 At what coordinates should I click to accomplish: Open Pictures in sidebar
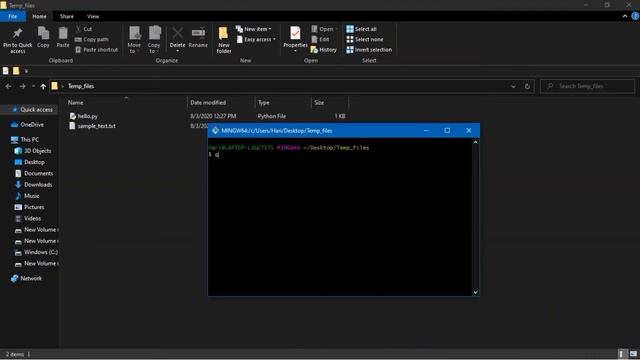[x=29, y=207]
